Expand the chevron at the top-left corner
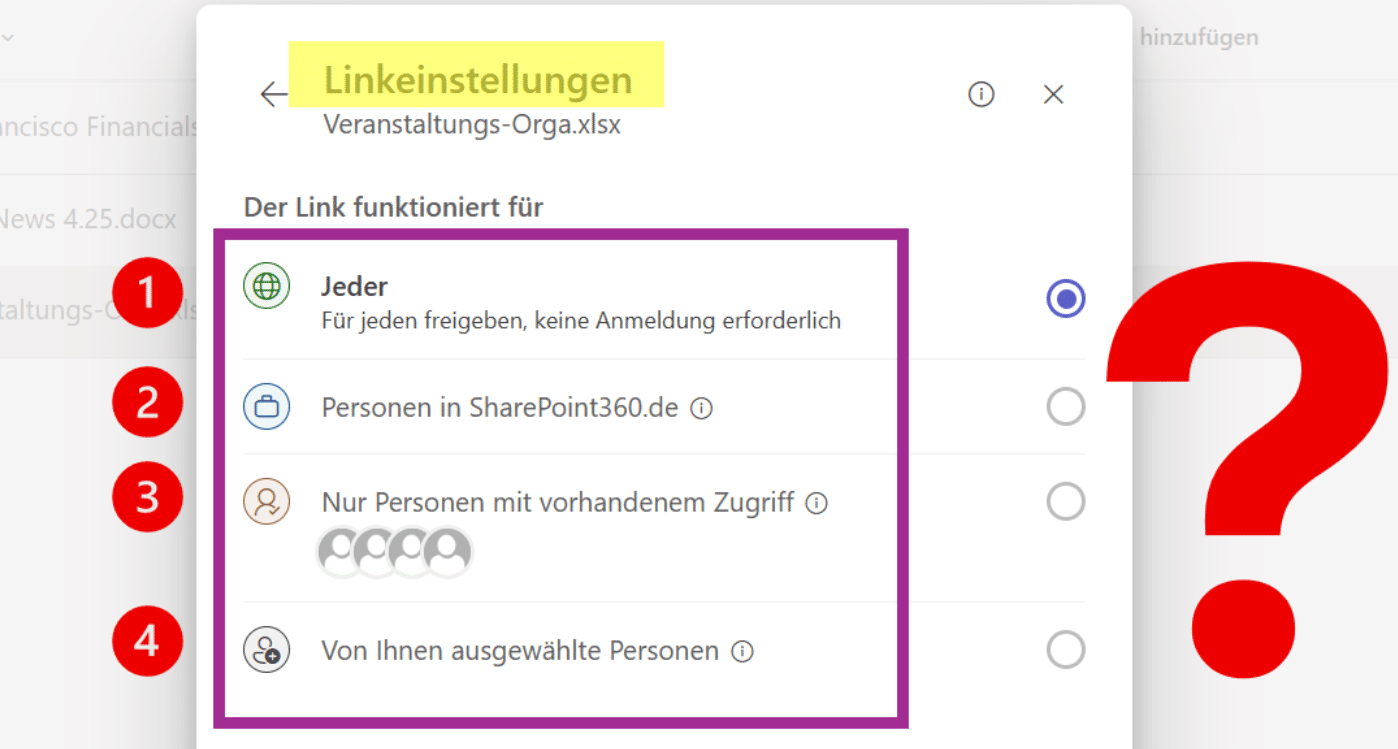 (8, 38)
